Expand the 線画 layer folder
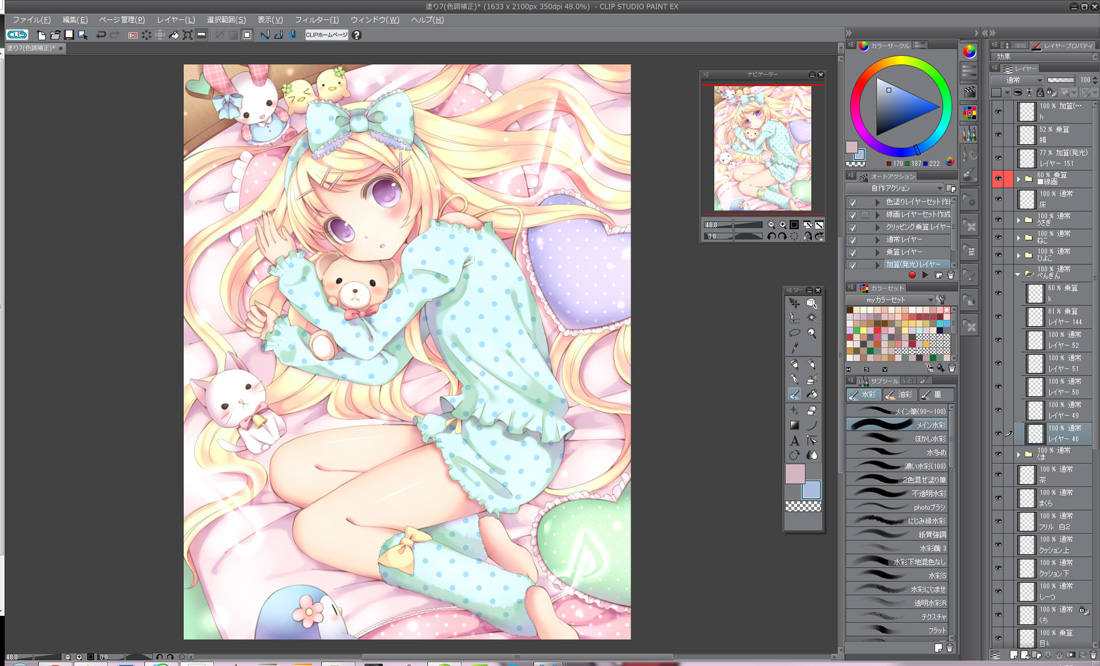Screen dimensions: 1100x666 (1019, 179)
